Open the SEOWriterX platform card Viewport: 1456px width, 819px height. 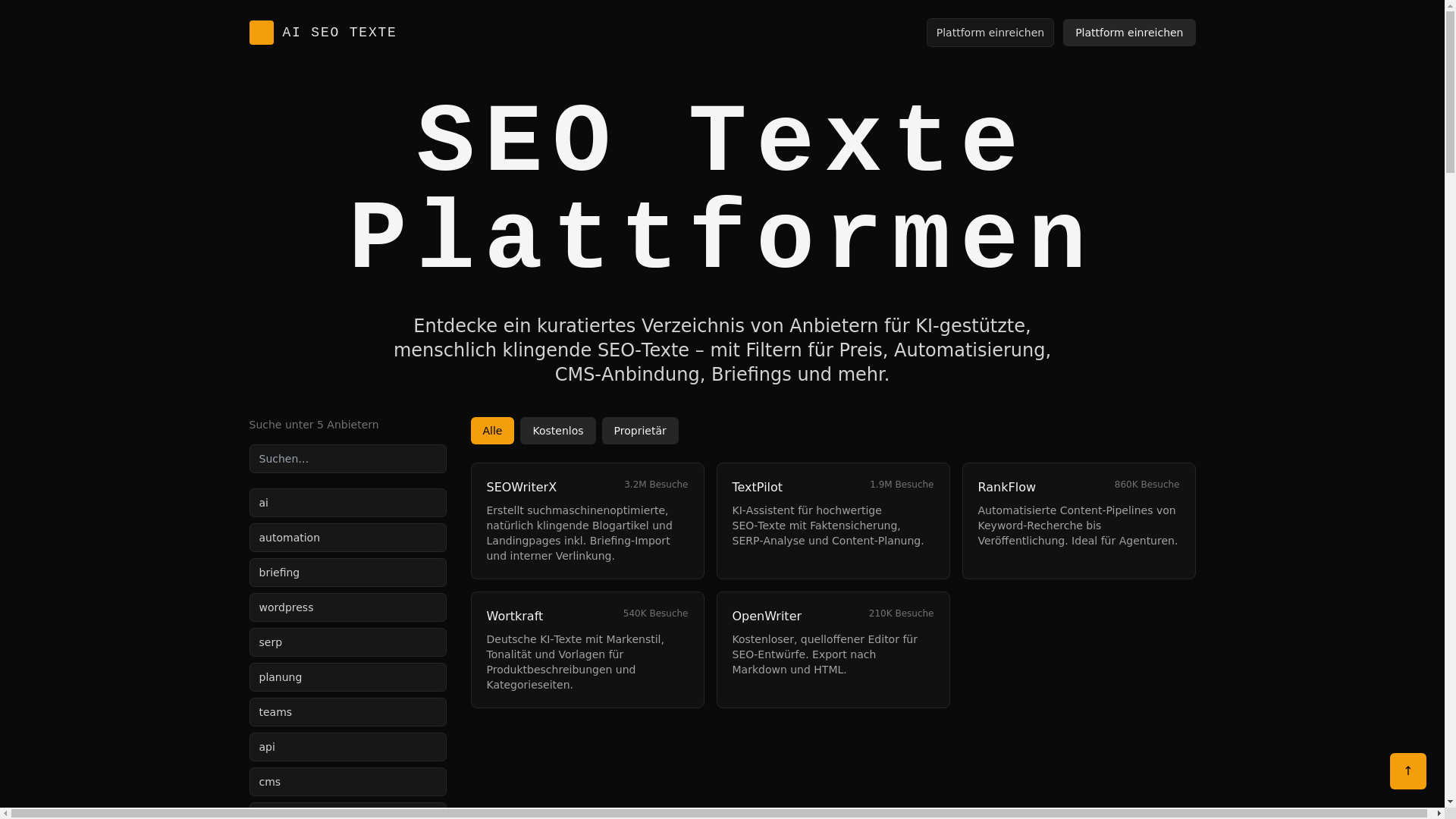tap(587, 521)
